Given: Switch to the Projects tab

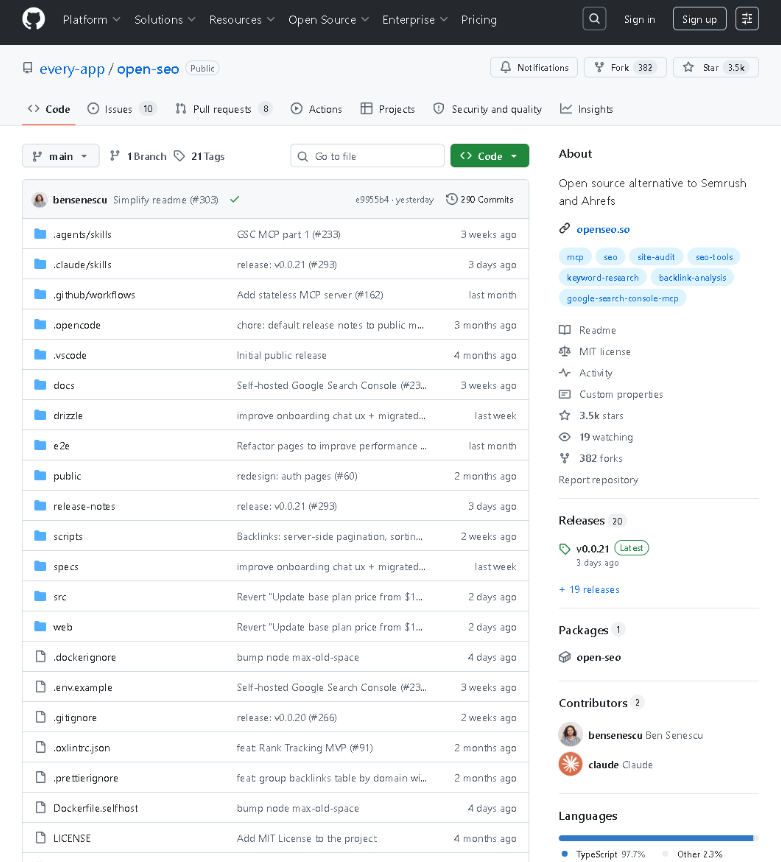Looking at the screenshot, I should (387, 109).
